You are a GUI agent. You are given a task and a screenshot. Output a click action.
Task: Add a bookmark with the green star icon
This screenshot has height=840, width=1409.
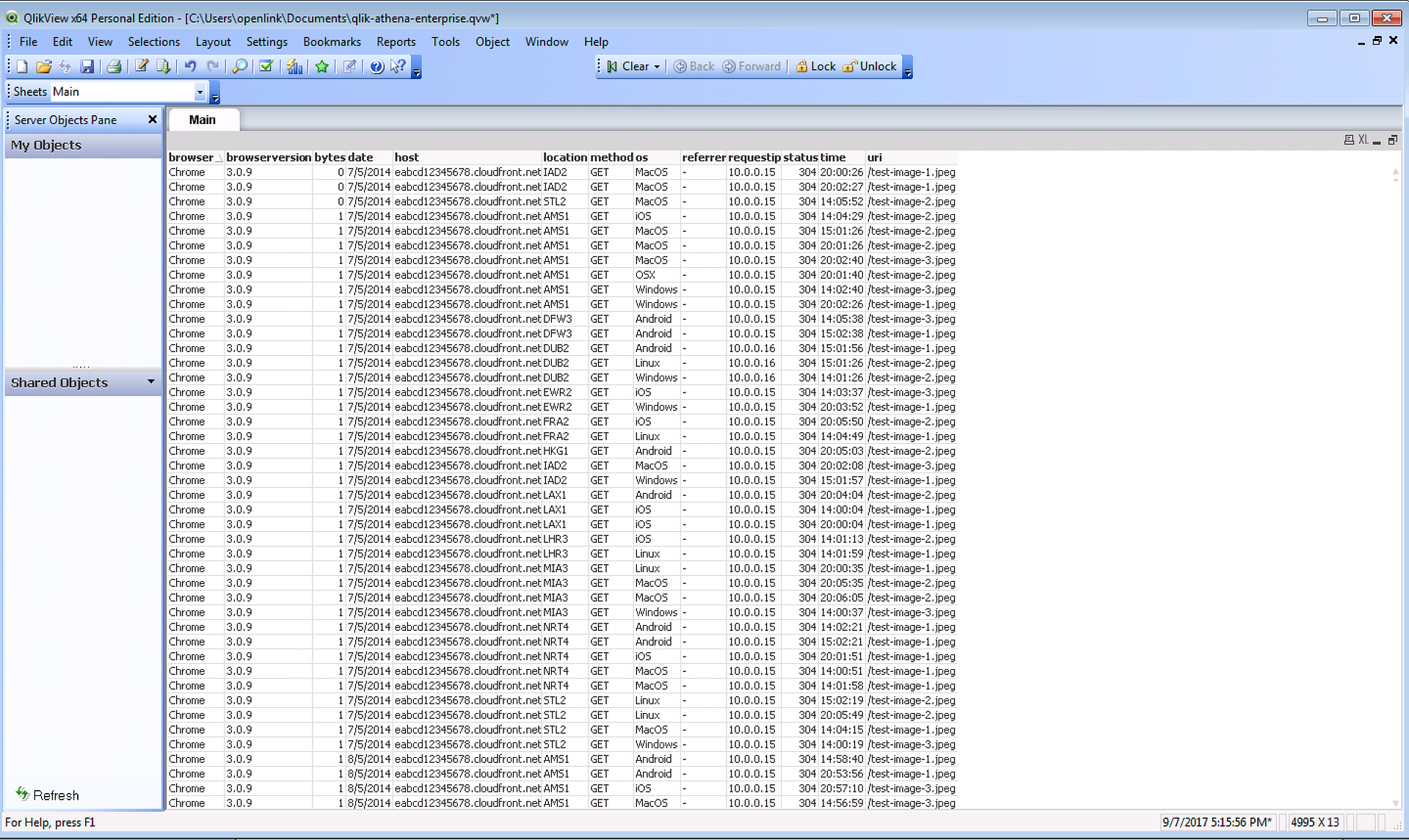tap(321, 67)
